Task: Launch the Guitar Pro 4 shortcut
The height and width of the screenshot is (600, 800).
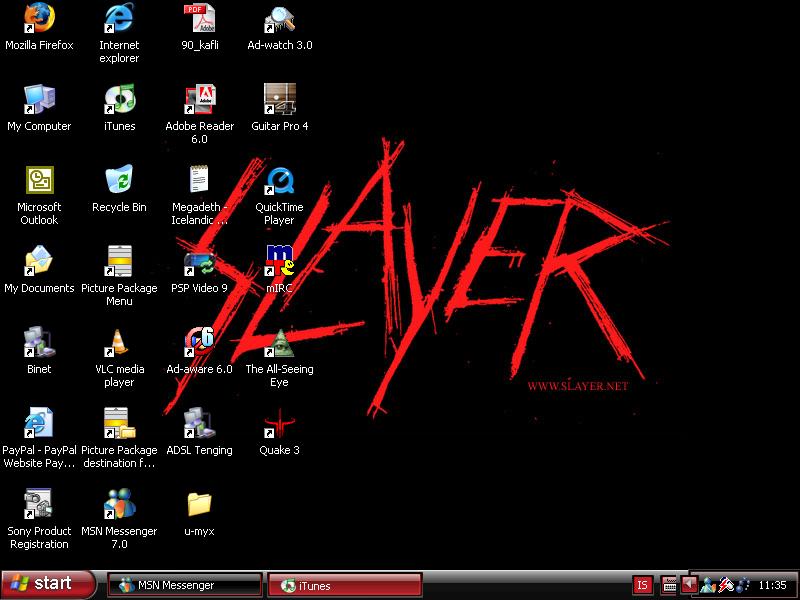Action: pos(280,99)
